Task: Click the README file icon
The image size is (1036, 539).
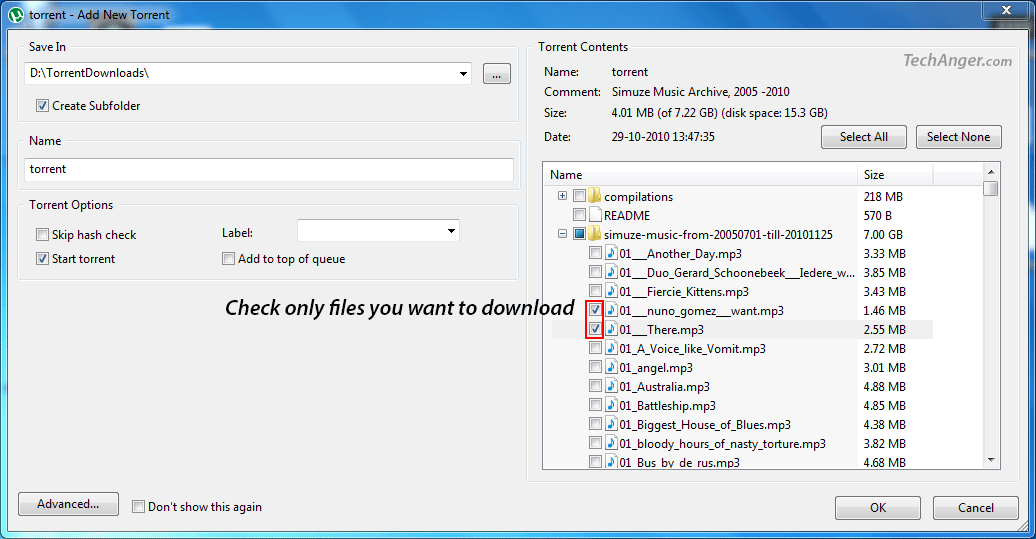Action: tap(595, 215)
